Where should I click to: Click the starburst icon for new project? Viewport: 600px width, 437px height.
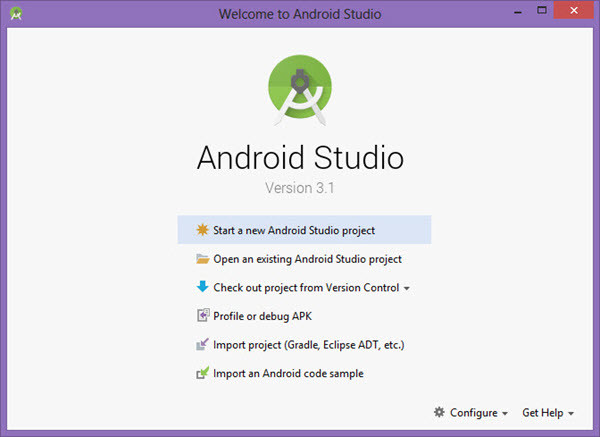click(203, 230)
